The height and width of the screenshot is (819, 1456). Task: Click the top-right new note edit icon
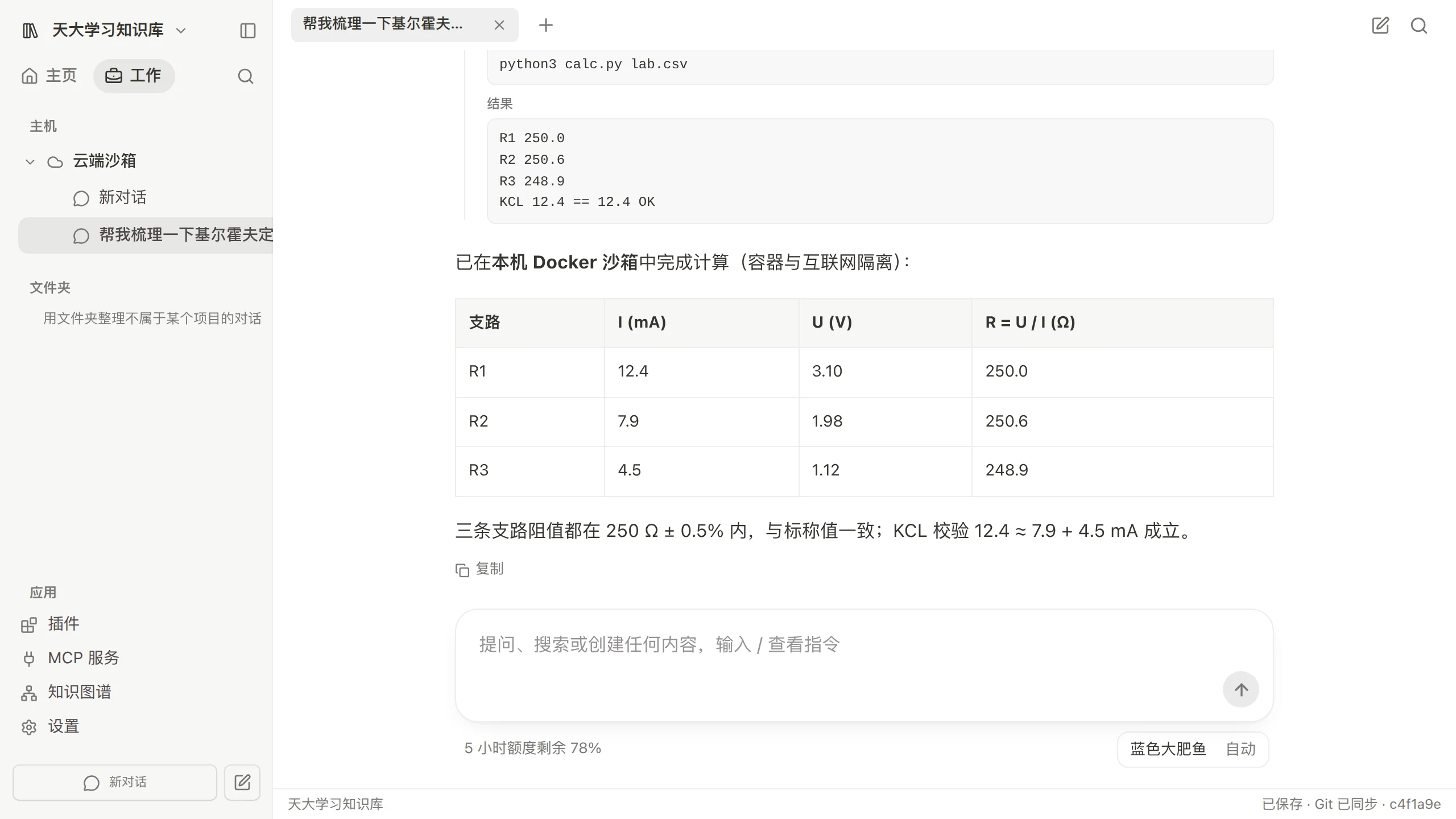[1380, 26]
